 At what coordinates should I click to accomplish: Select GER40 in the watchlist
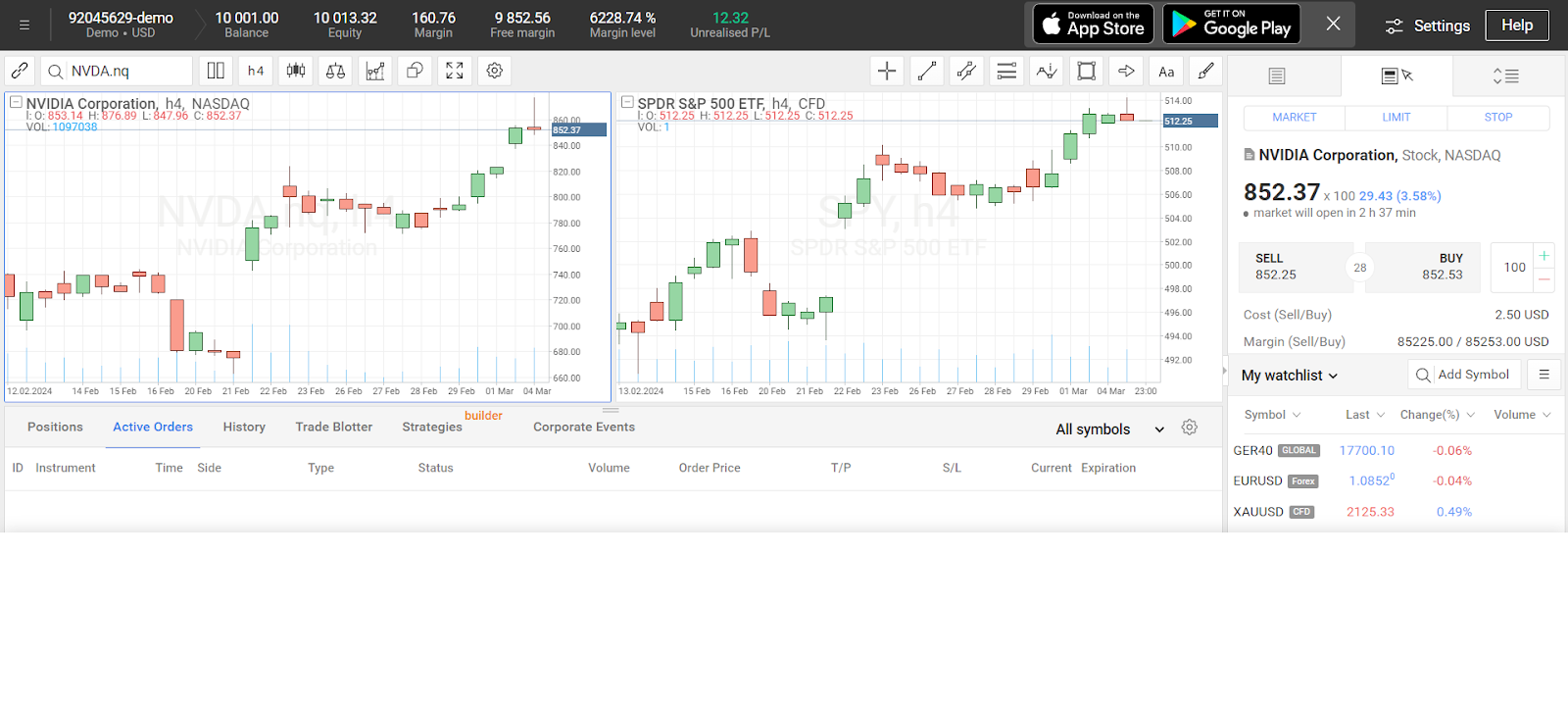1396,451
